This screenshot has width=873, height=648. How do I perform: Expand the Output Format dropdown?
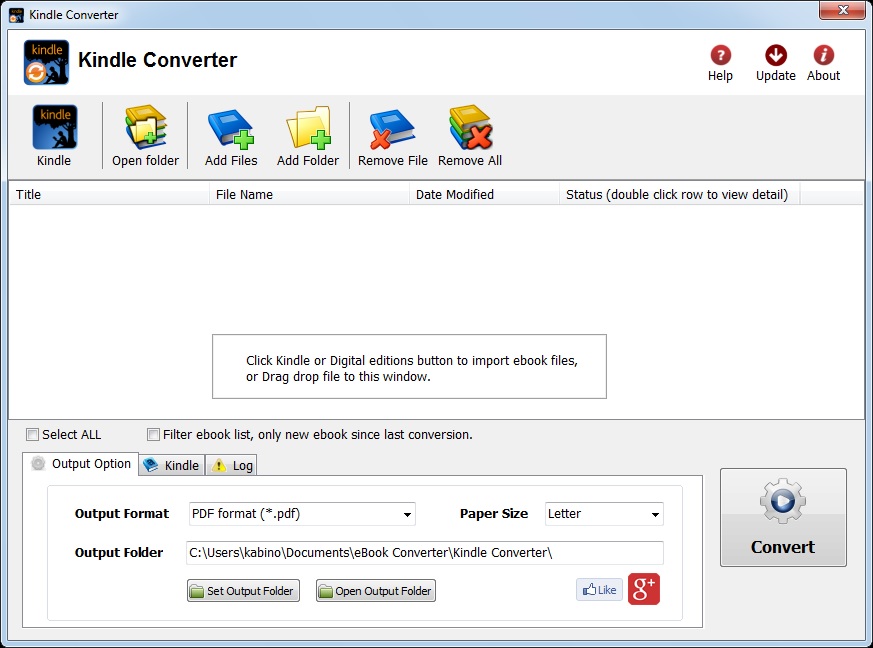coord(408,514)
